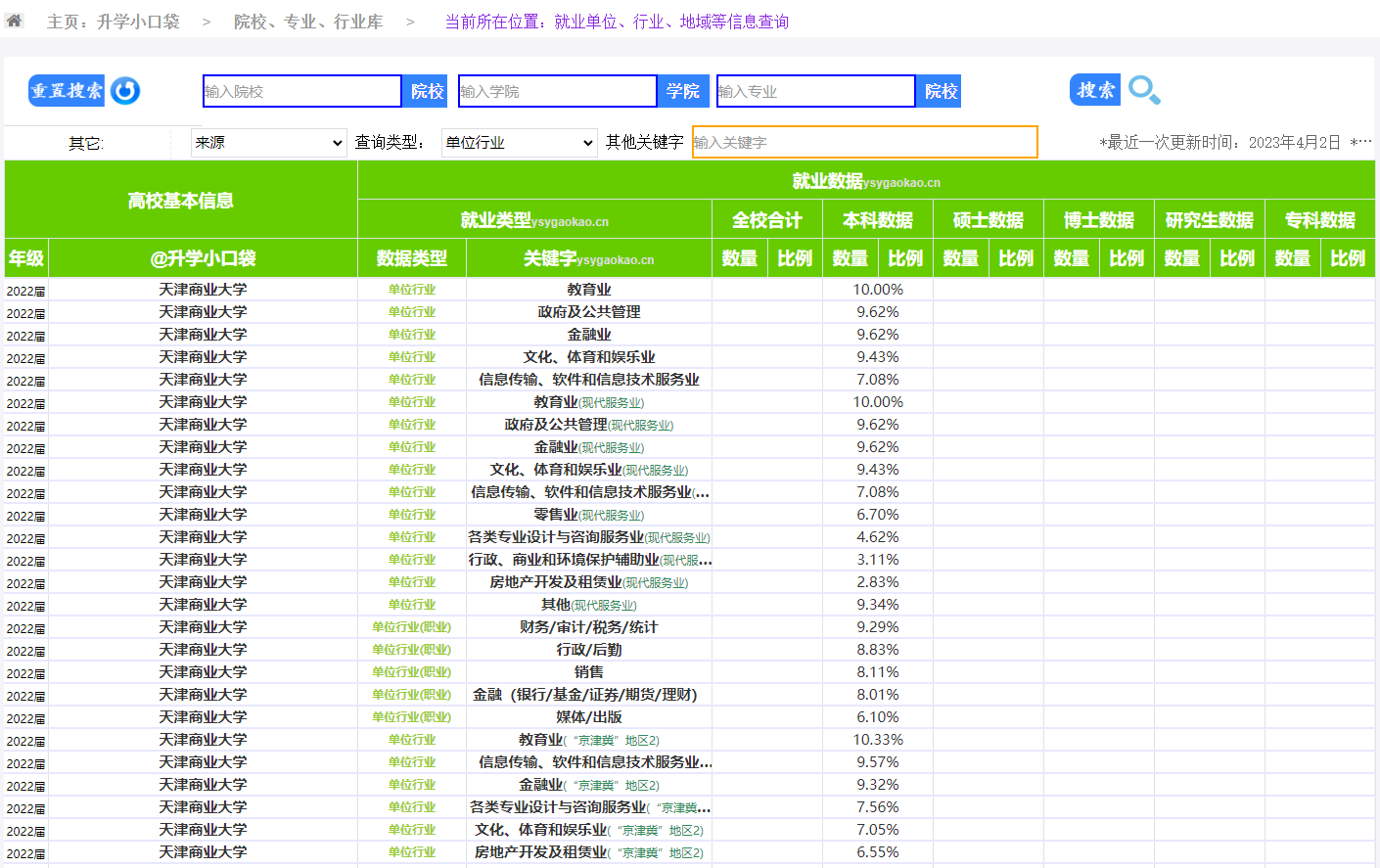Open the 来源 dropdown
The image size is (1380, 868).
click(x=268, y=143)
